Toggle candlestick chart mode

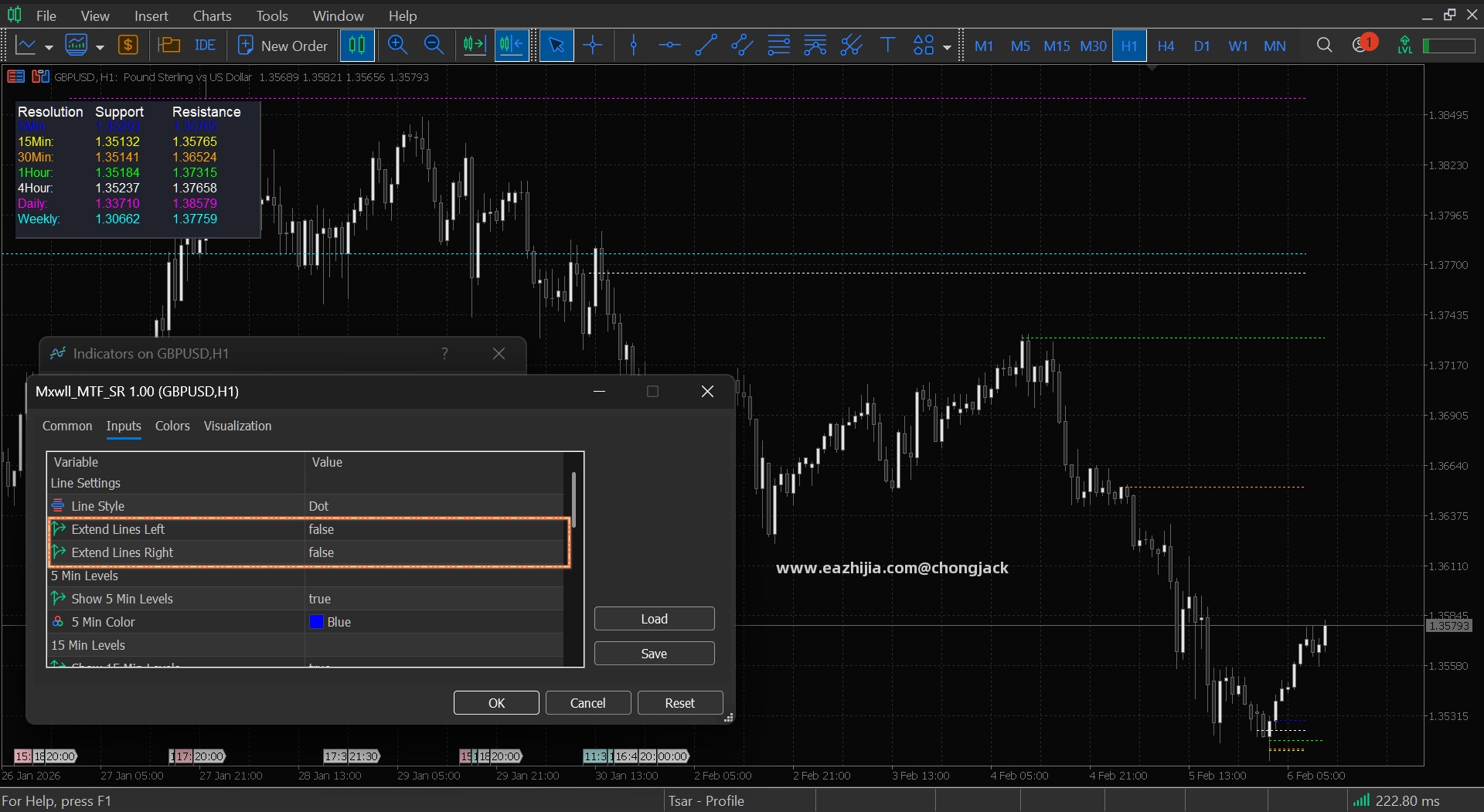(357, 46)
